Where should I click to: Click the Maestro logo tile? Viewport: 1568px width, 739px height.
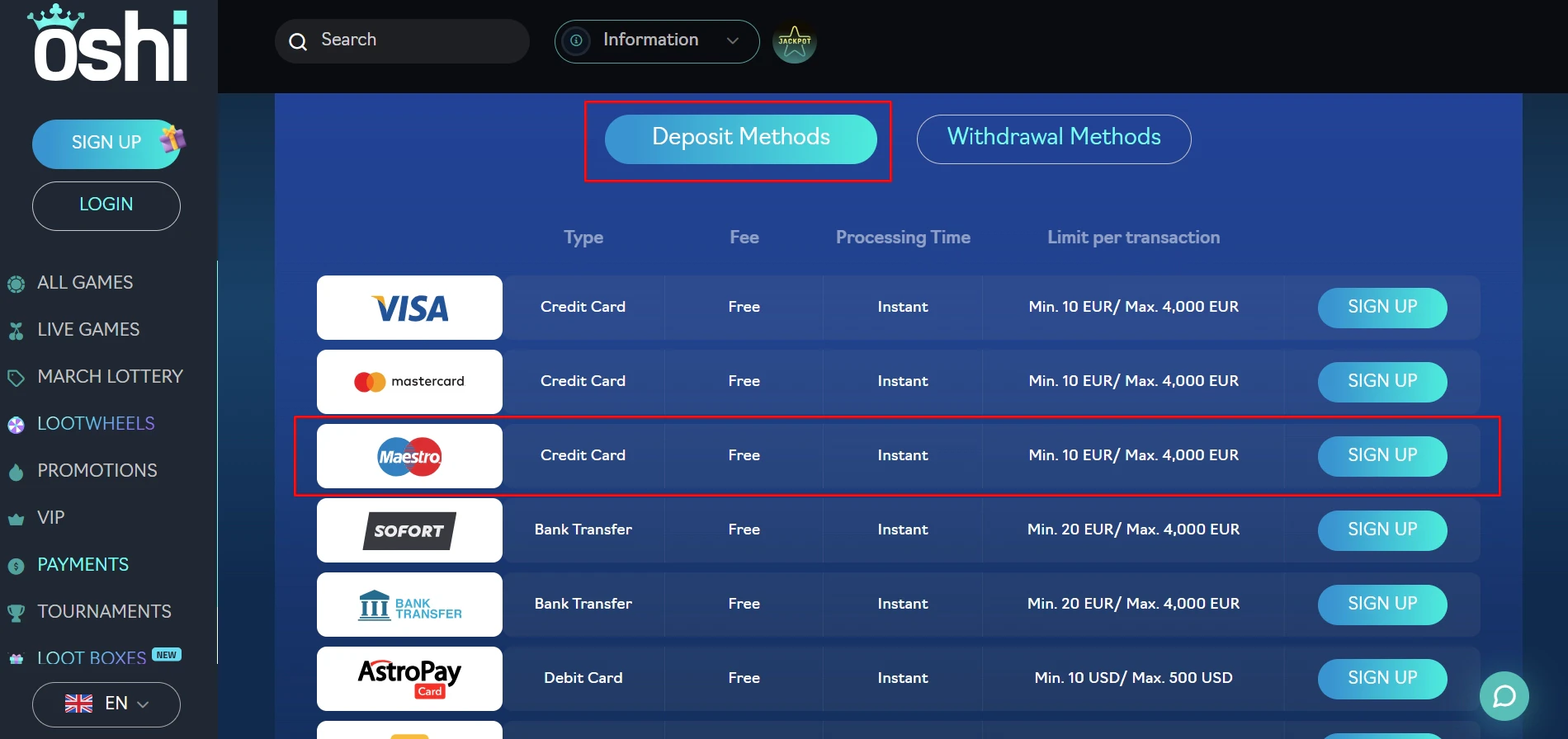pyautogui.click(x=409, y=456)
